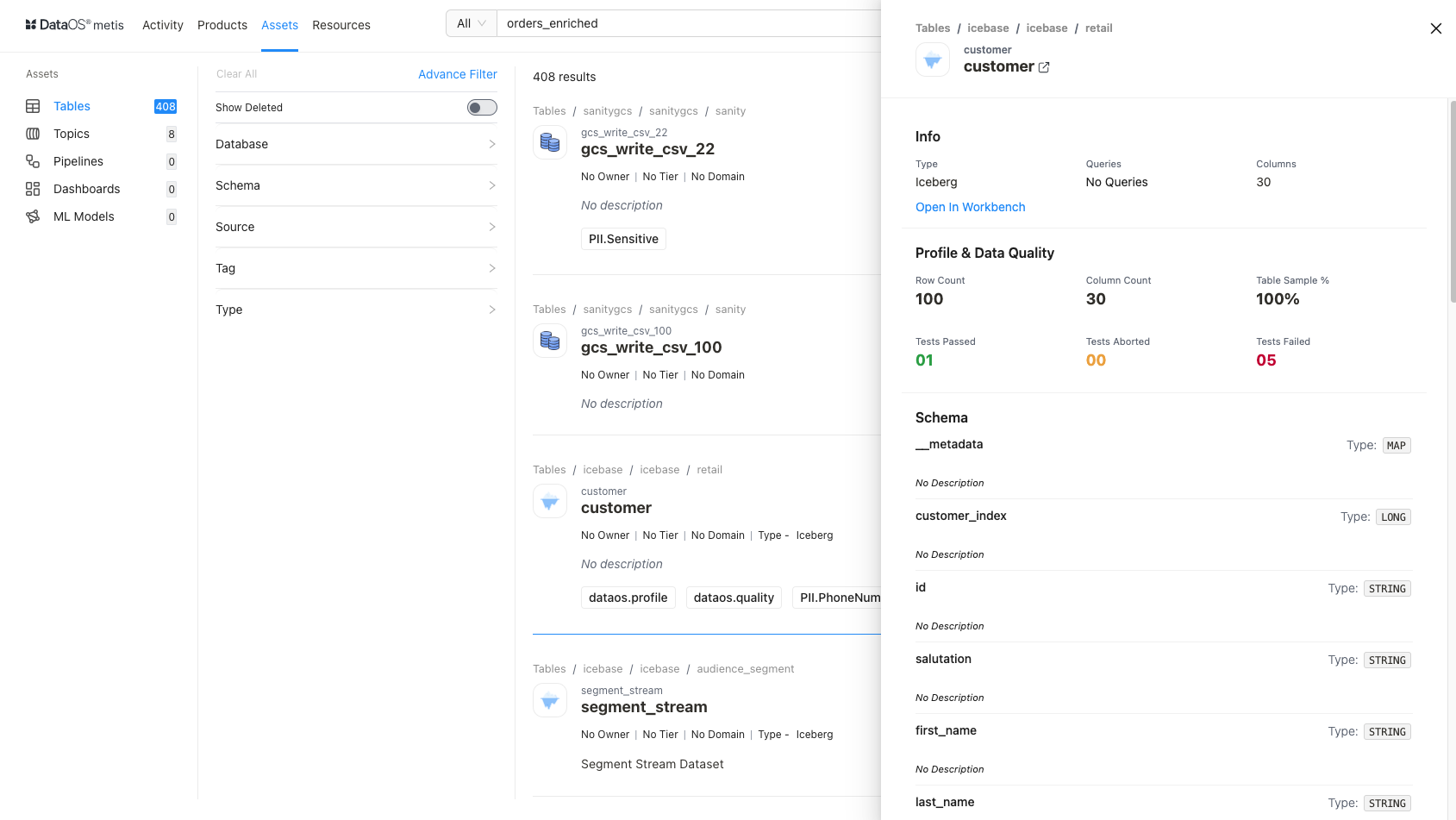Open gcs_write_csv_100 result title
Viewport: 1456px width, 820px height.
coord(652,347)
